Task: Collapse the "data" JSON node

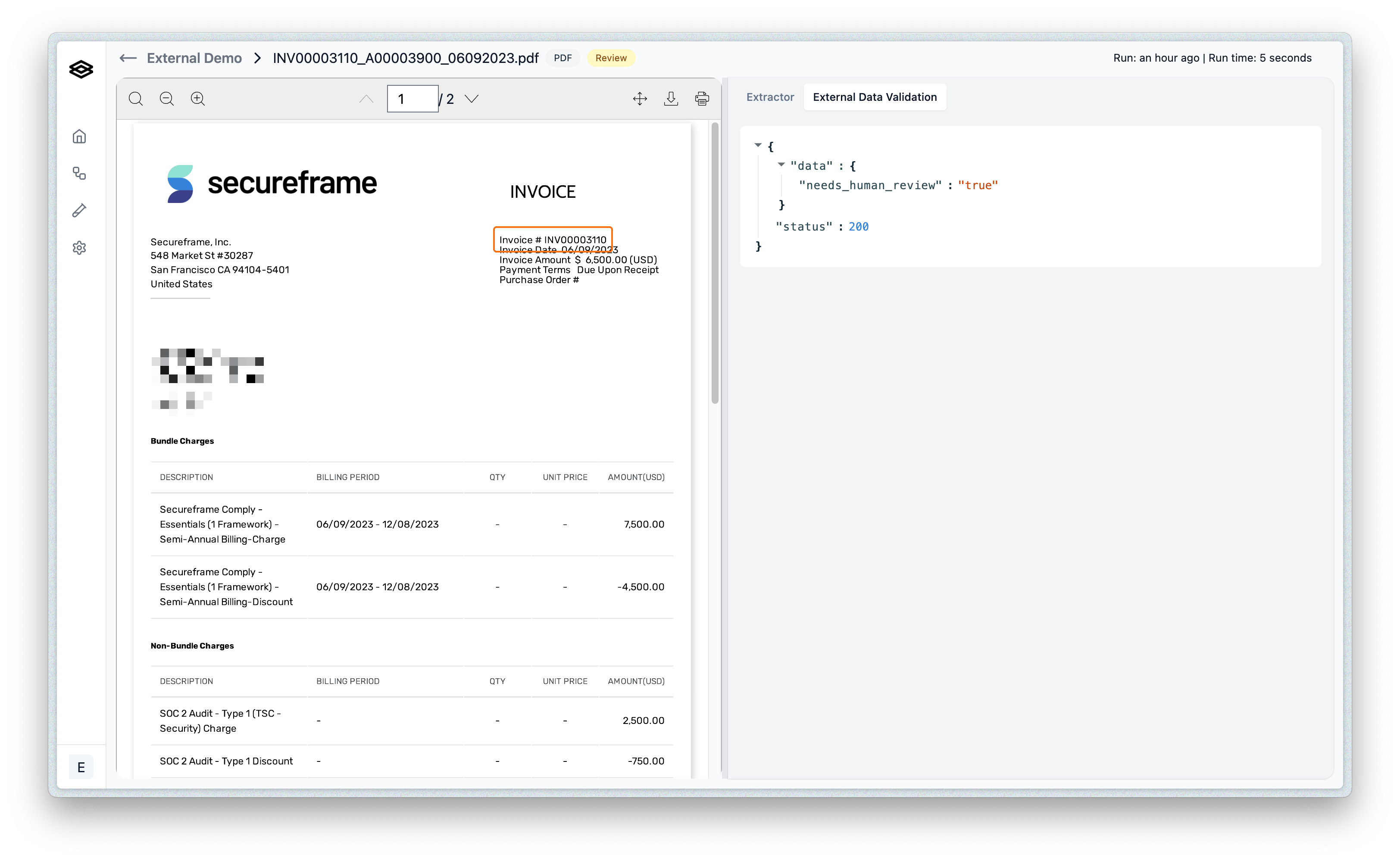Action: [781, 165]
